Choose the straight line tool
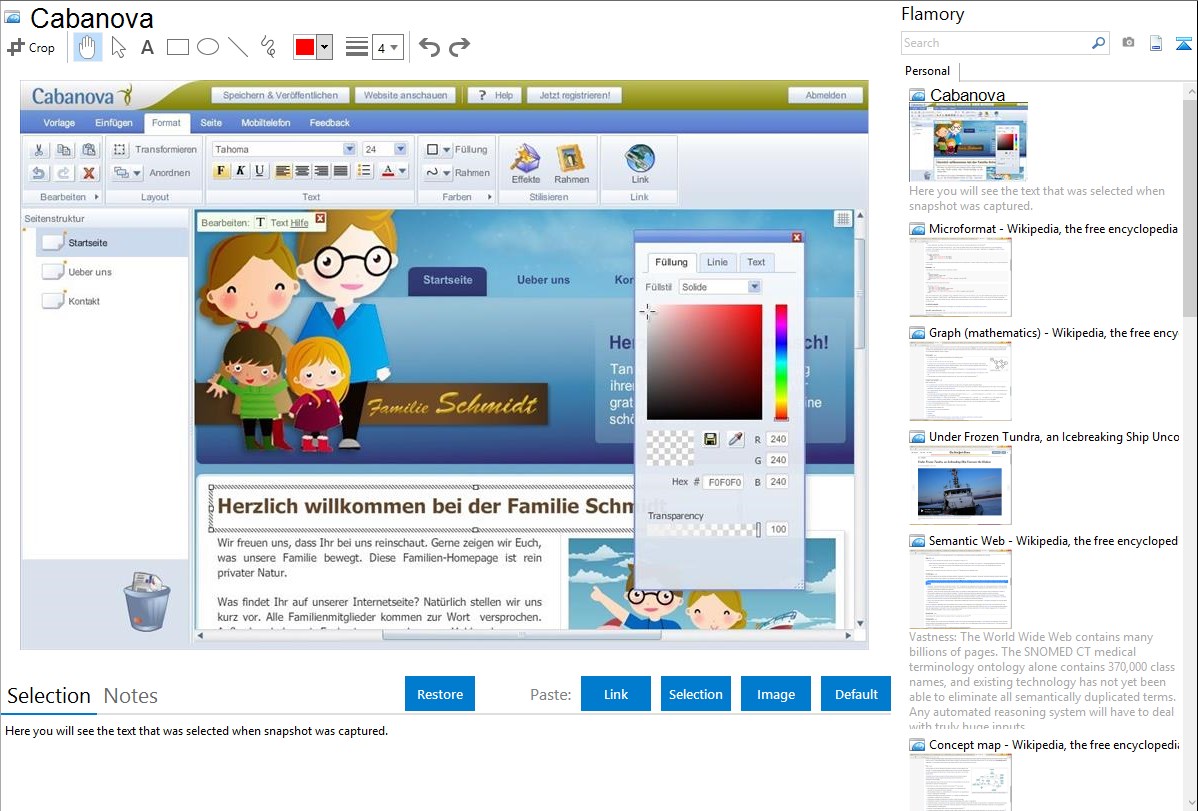1198x811 pixels. point(237,47)
